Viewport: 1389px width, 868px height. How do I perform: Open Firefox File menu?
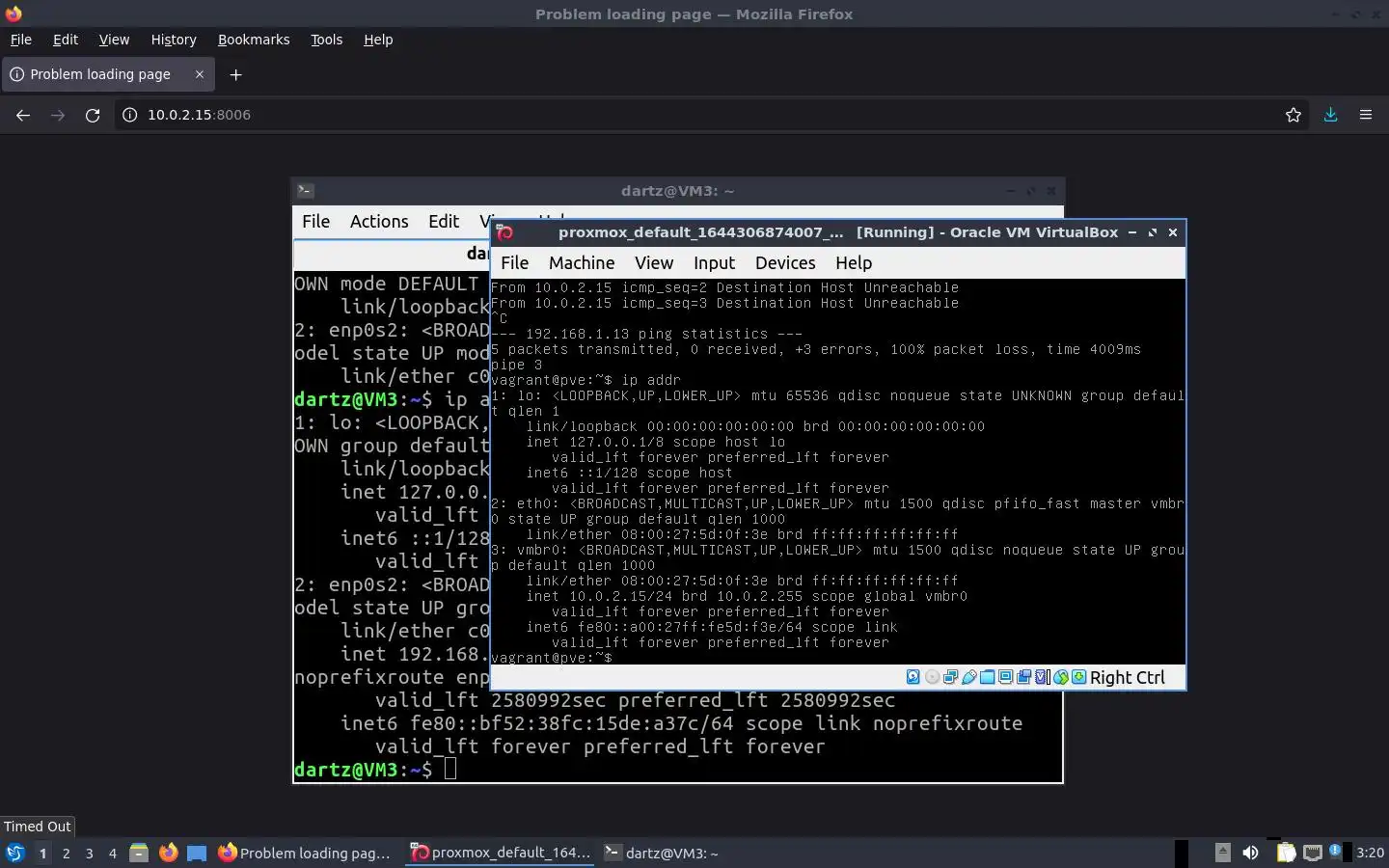(20, 40)
